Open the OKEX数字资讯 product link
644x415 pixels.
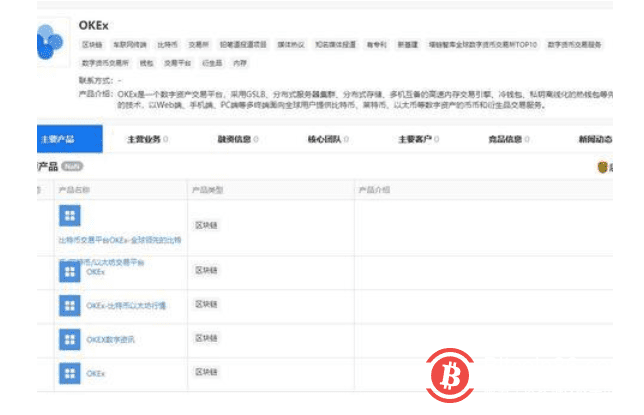[x=110, y=339]
